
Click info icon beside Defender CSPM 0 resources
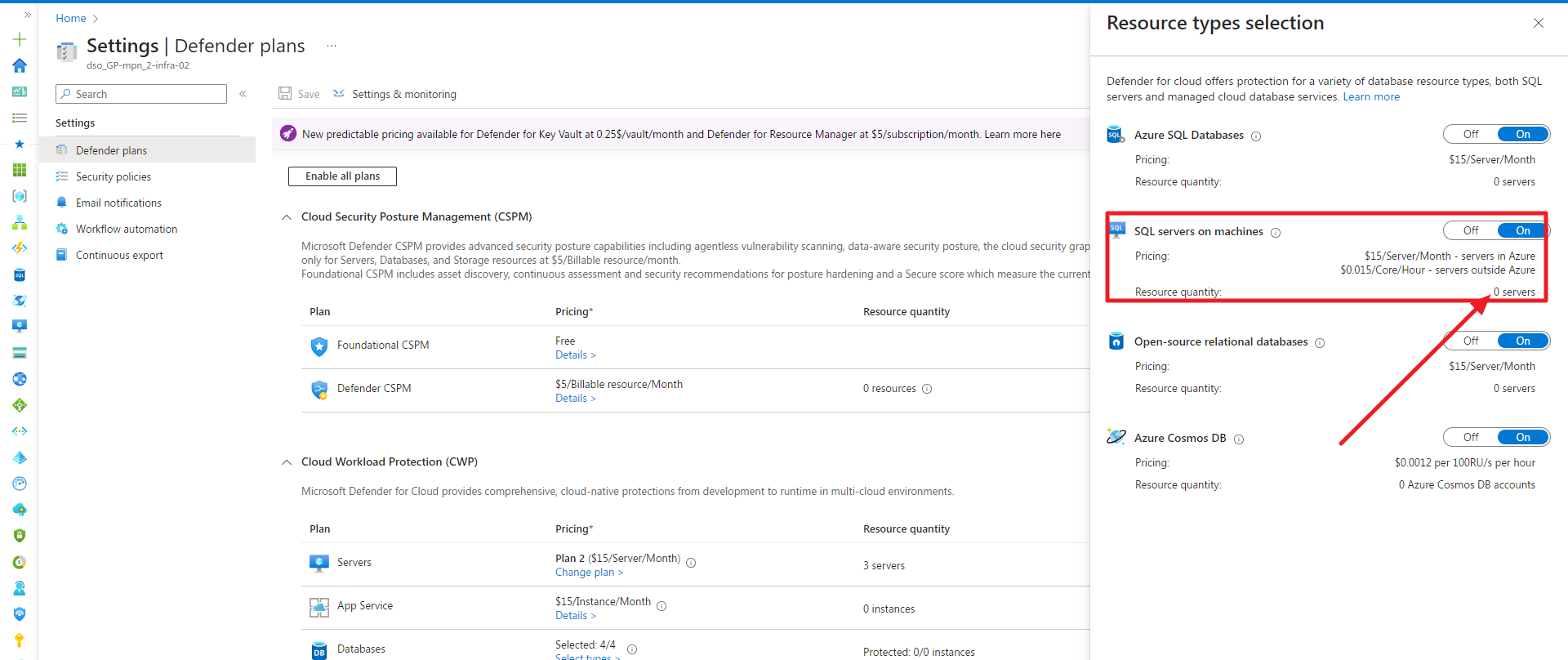(x=927, y=389)
